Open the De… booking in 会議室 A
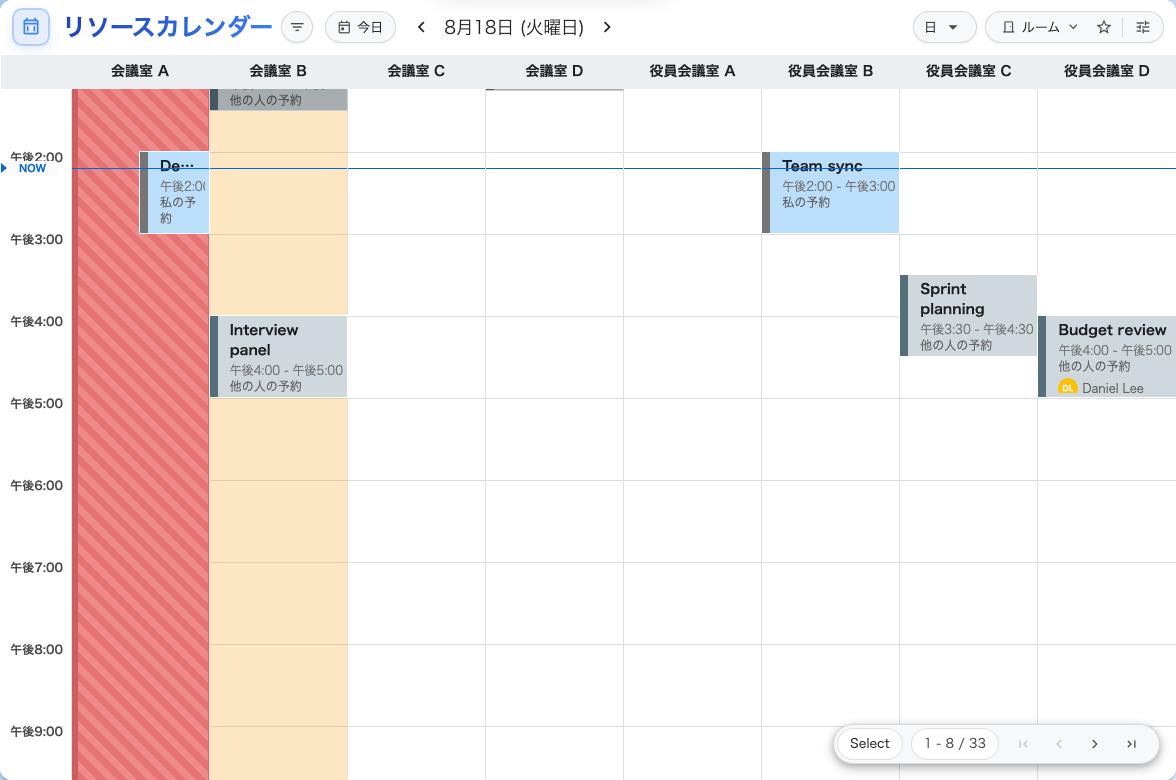This screenshot has width=1176, height=780. [x=174, y=193]
